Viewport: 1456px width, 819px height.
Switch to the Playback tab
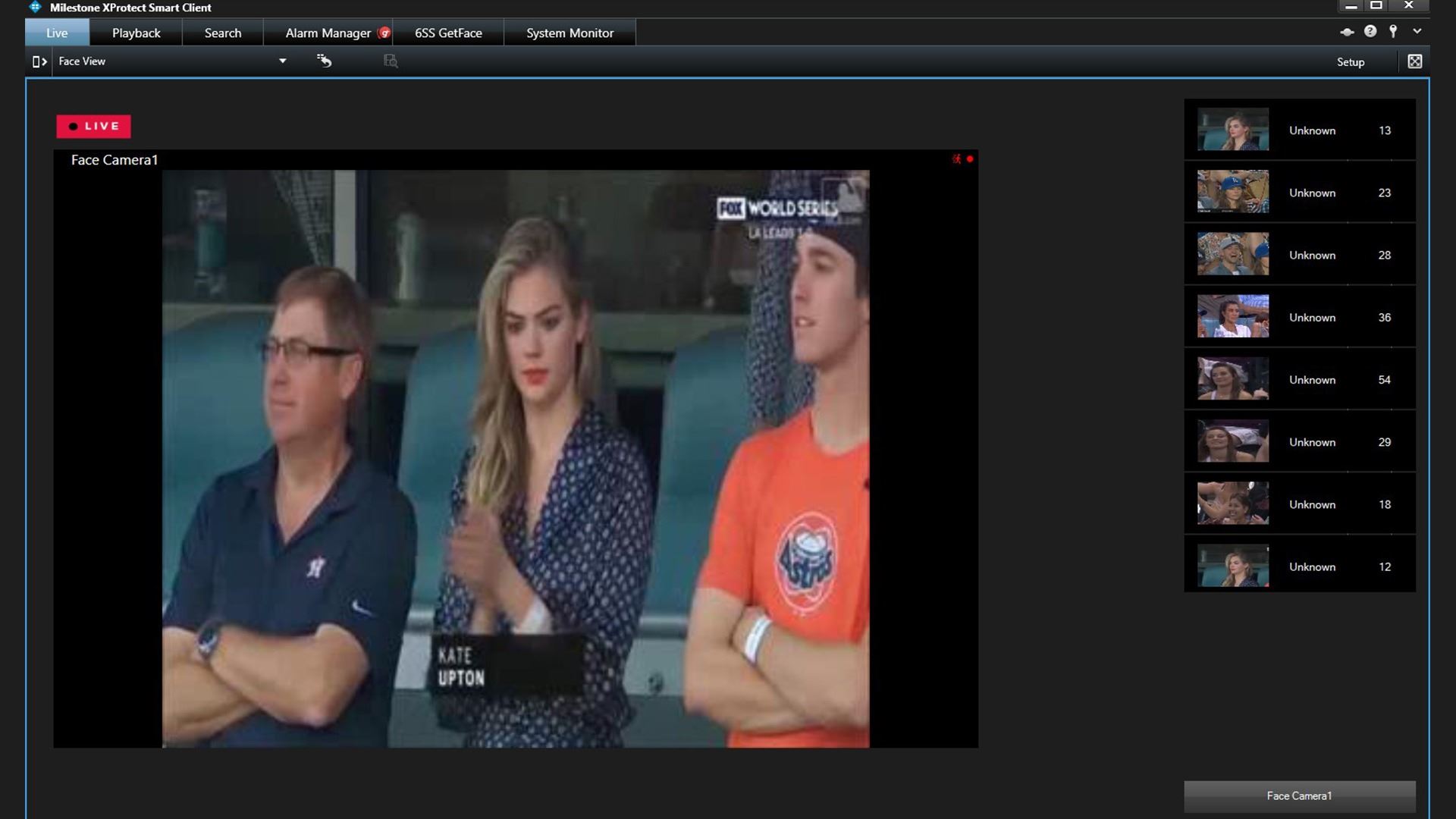pos(136,33)
